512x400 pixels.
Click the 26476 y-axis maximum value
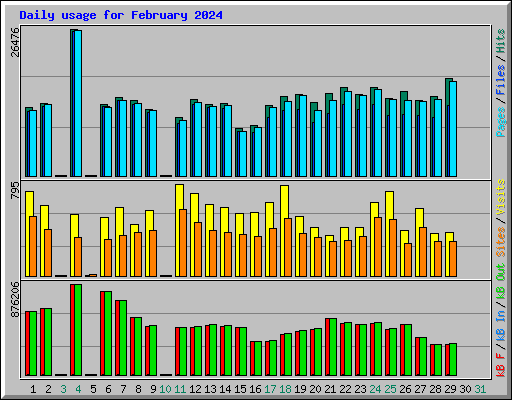point(15,42)
